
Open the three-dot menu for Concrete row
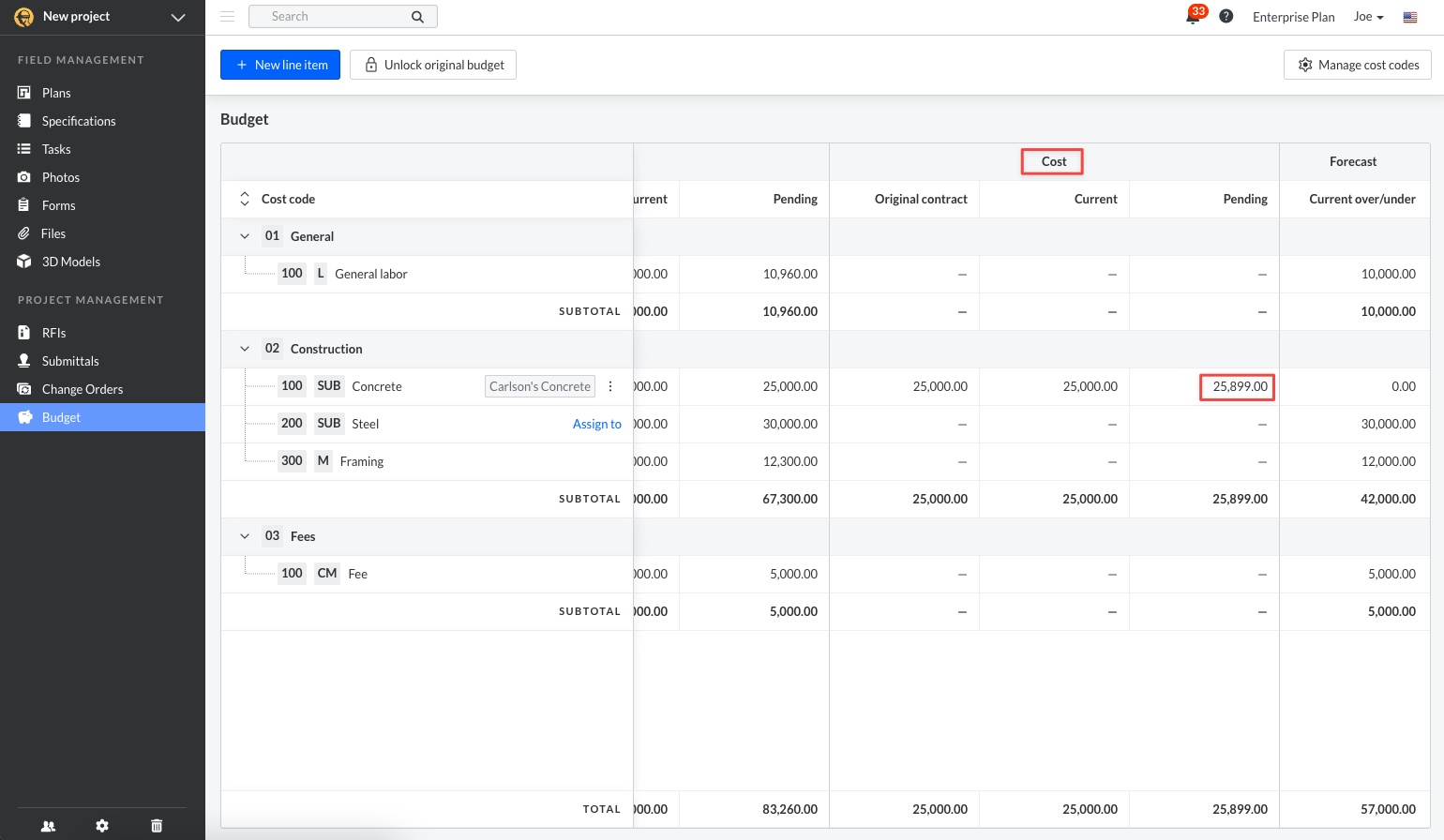click(x=610, y=386)
